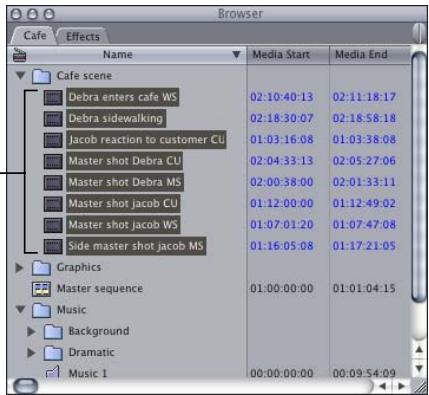The width and height of the screenshot is (429, 395).
Task: Click the Dramatic bin folder icon
Action: click(x=53, y=353)
